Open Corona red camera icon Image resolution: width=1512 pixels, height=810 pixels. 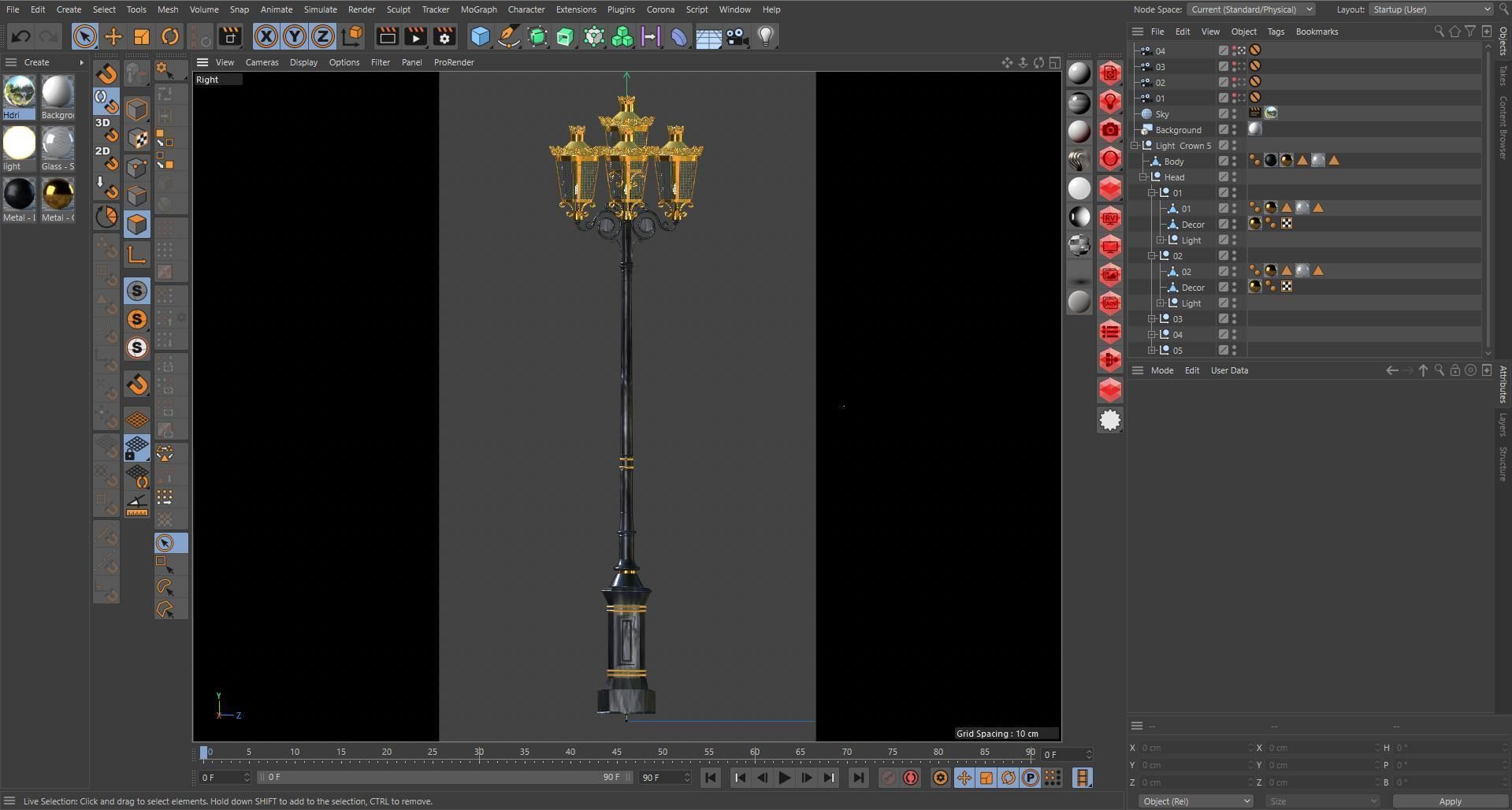[1110, 131]
